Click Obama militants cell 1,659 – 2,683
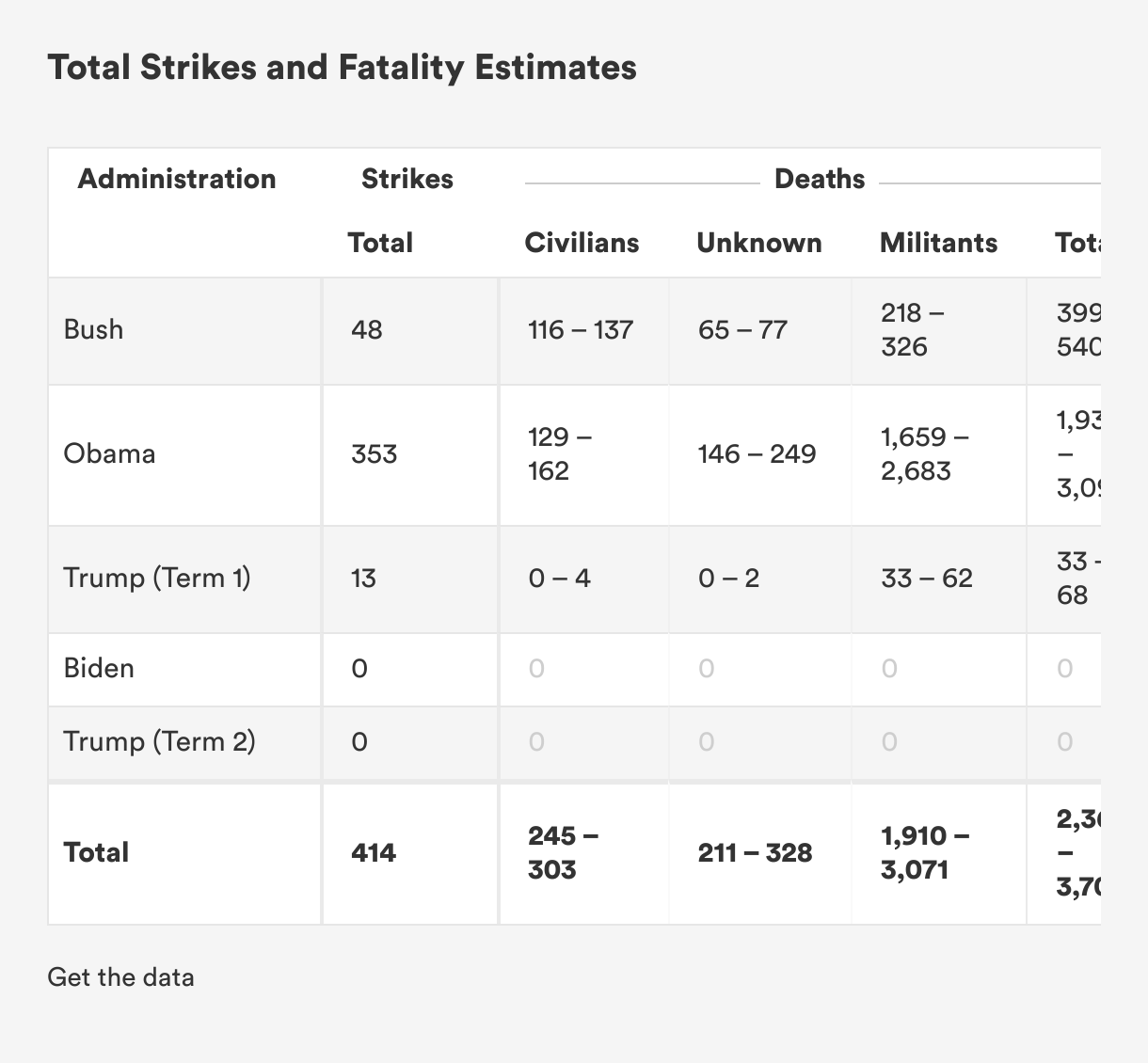This screenshot has height=1063, width=1148. (x=925, y=453)
